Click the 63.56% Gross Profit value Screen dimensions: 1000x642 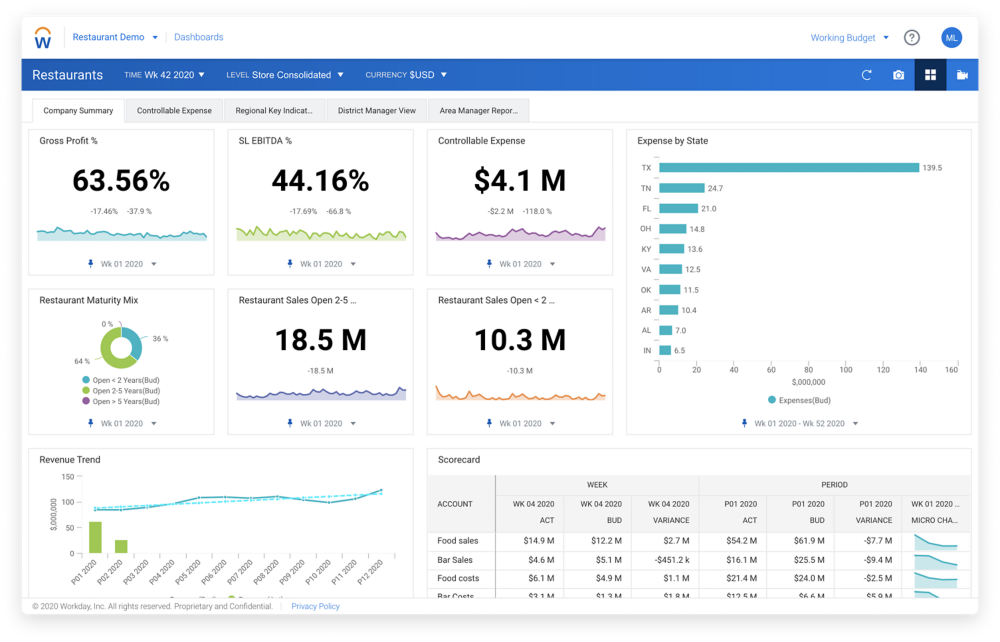click(x=121, y=180)
